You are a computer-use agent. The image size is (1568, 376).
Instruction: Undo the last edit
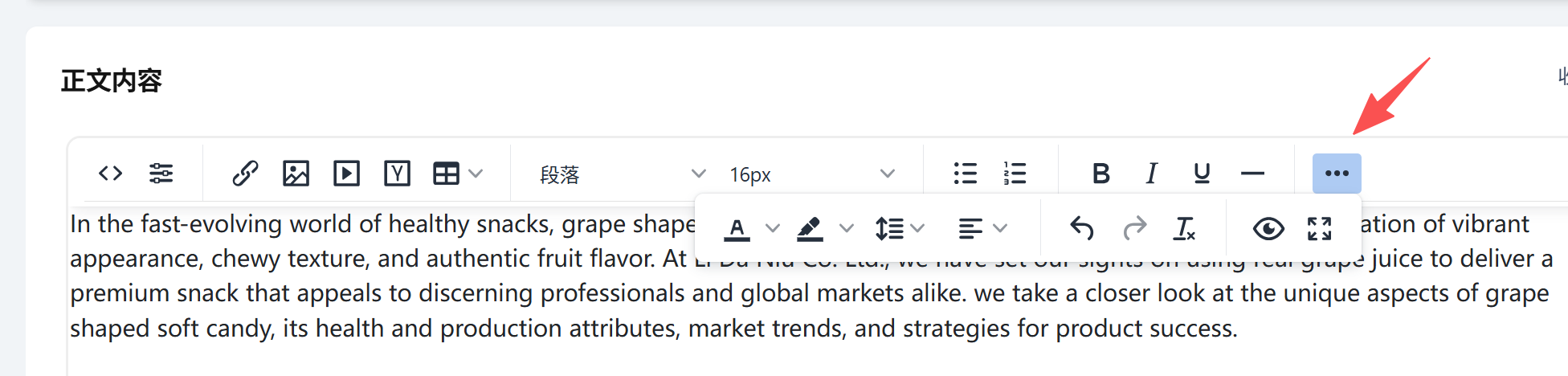coord(1082,229)
